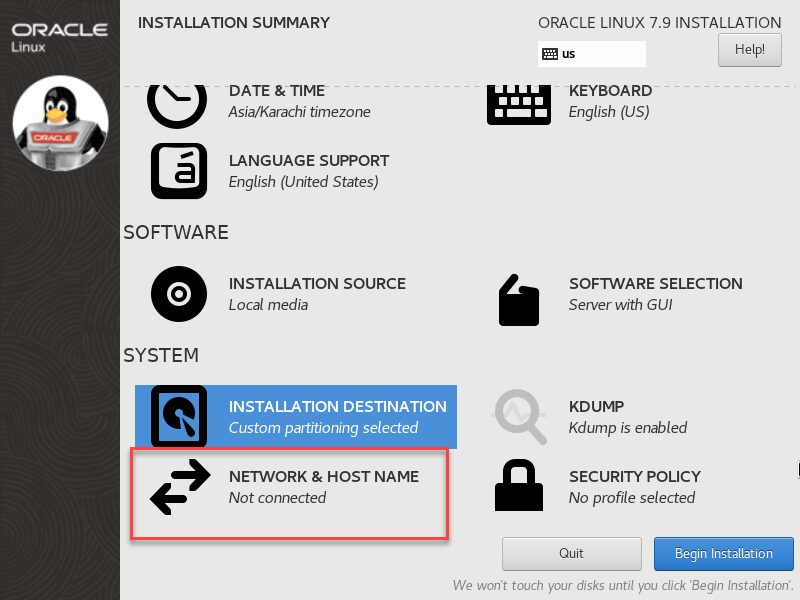This screenshot has width=800, height=600.
Task: Click the 'Asia/Karachi timezone' text
Action: [299, 112]
